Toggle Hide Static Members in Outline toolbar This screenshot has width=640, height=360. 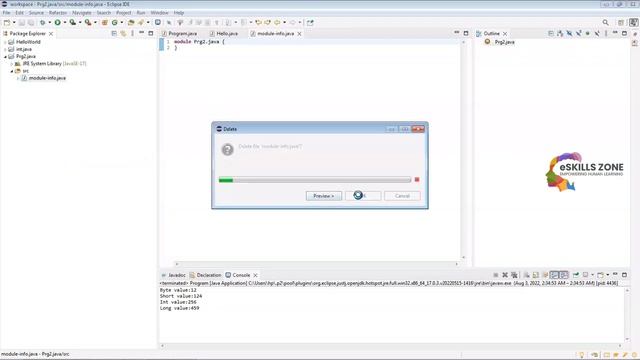tap(579, 33)
